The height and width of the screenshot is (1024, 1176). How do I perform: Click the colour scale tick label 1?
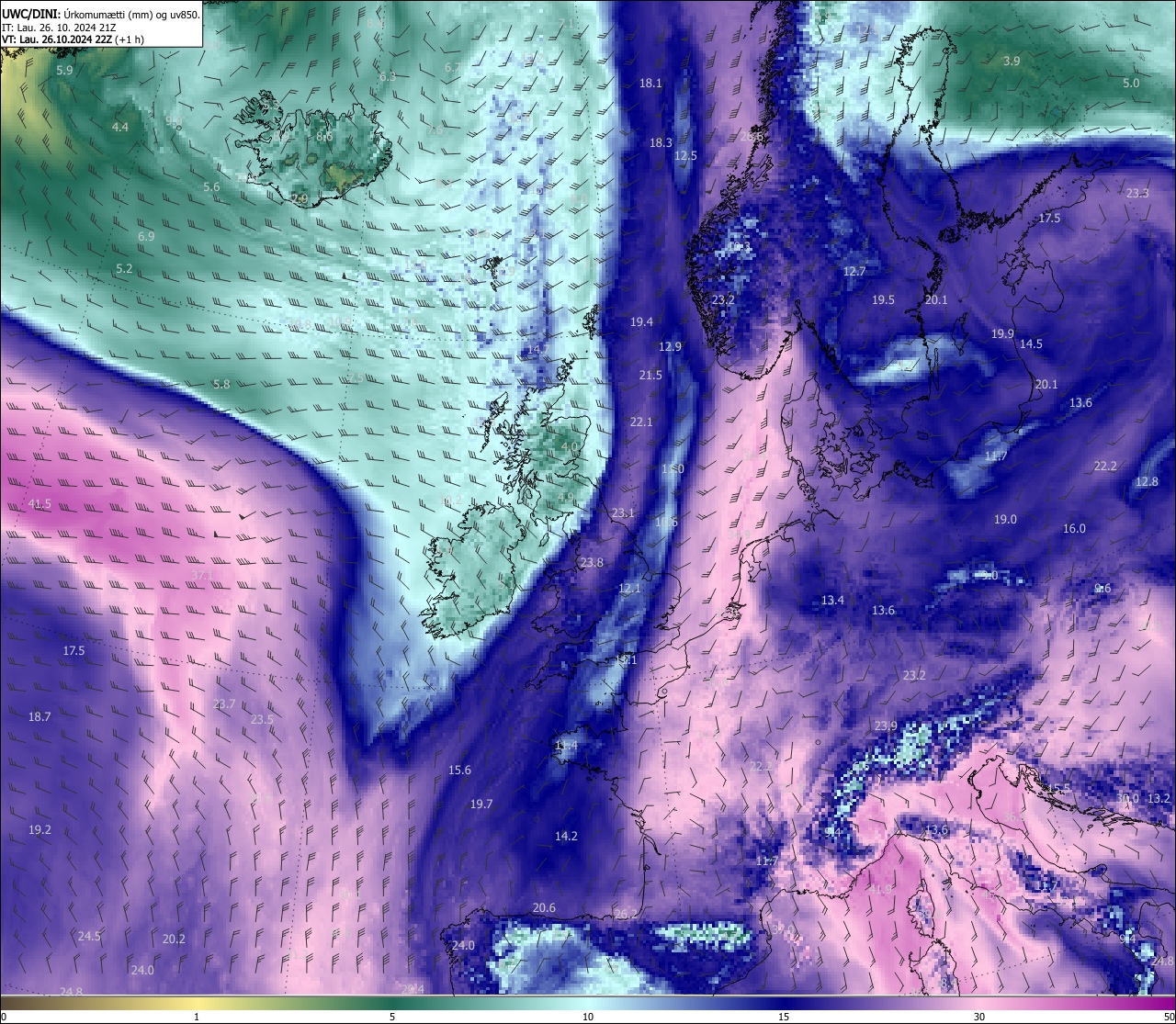click(197, 1017)
